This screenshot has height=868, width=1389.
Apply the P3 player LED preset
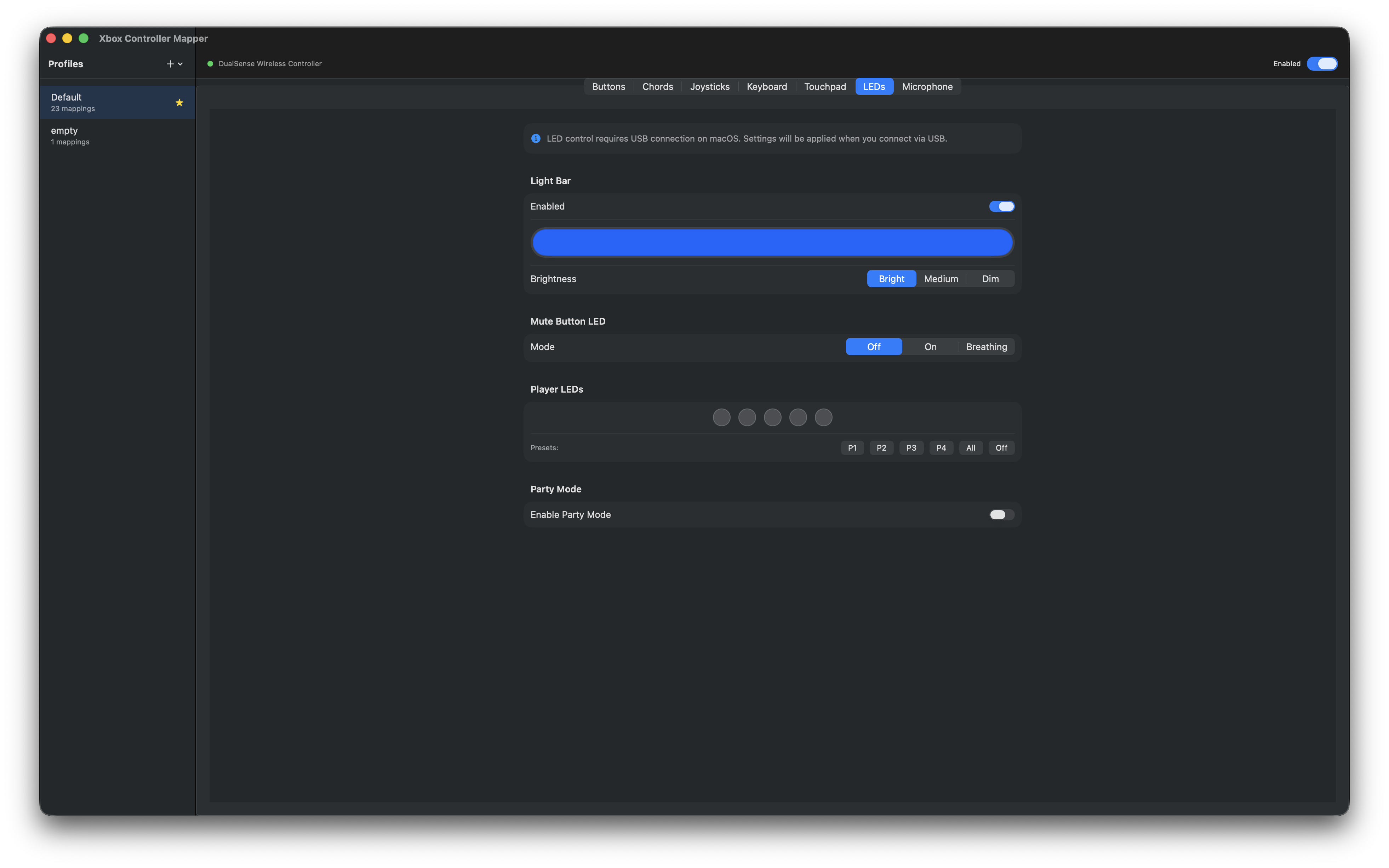tap(911, 447)
